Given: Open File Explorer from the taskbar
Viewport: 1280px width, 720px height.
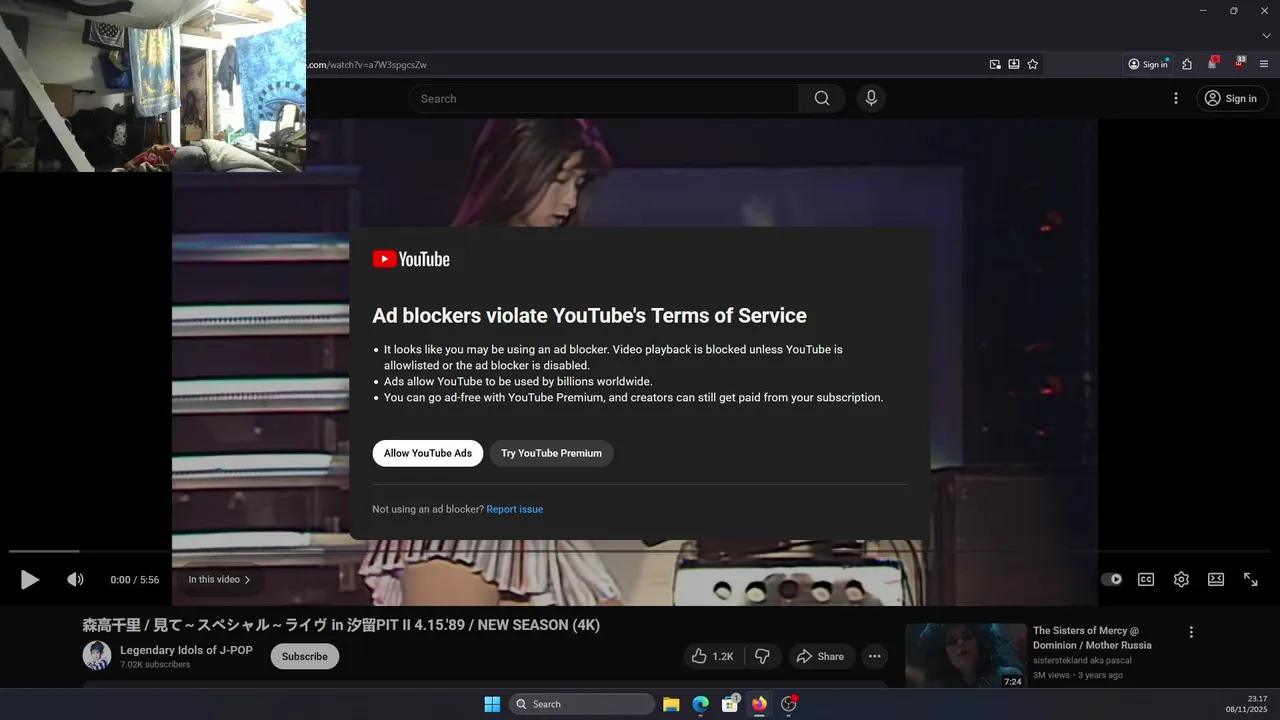Looking at the screenshot, I should tap(671, 704).
